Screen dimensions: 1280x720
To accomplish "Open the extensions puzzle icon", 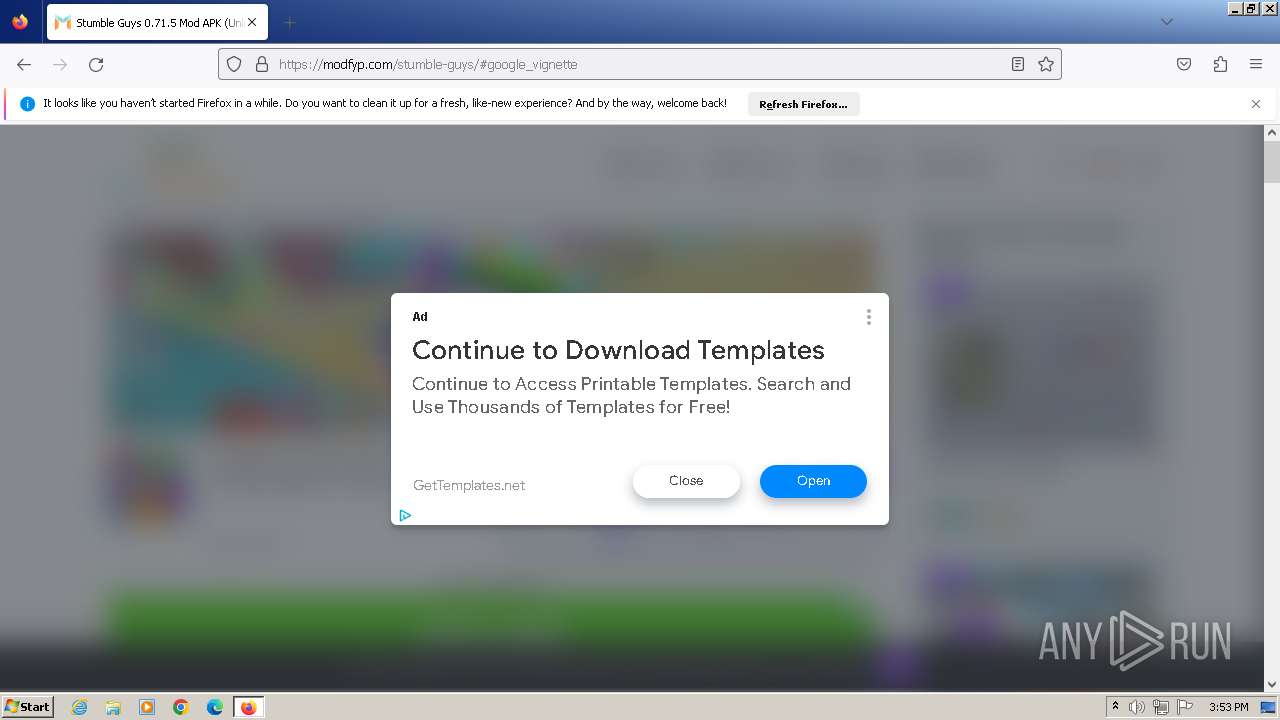I will pyautogui.click(x=1220, y=64).
